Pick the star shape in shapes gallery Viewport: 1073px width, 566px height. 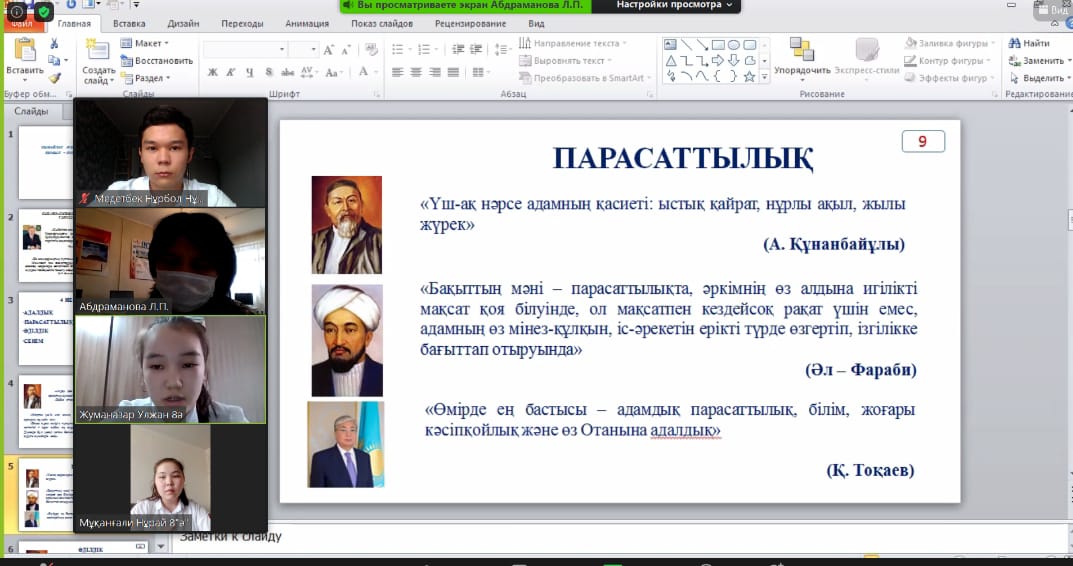pyautogui.click(x=750, y=76)
